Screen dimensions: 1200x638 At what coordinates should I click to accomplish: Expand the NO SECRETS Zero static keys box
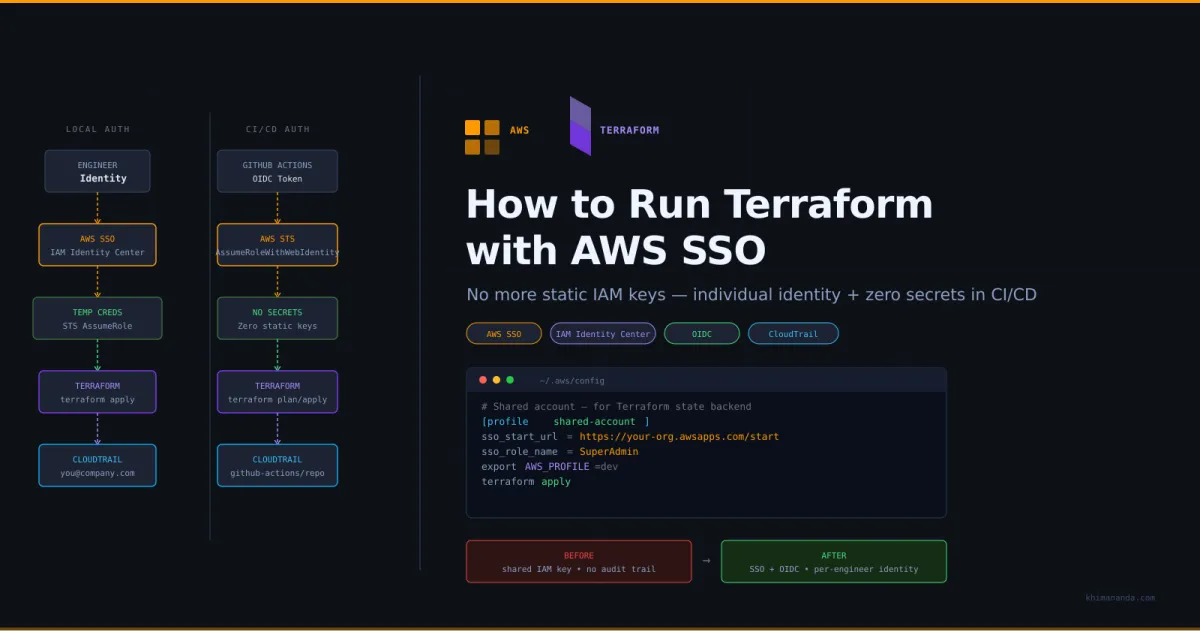[277, 317]
